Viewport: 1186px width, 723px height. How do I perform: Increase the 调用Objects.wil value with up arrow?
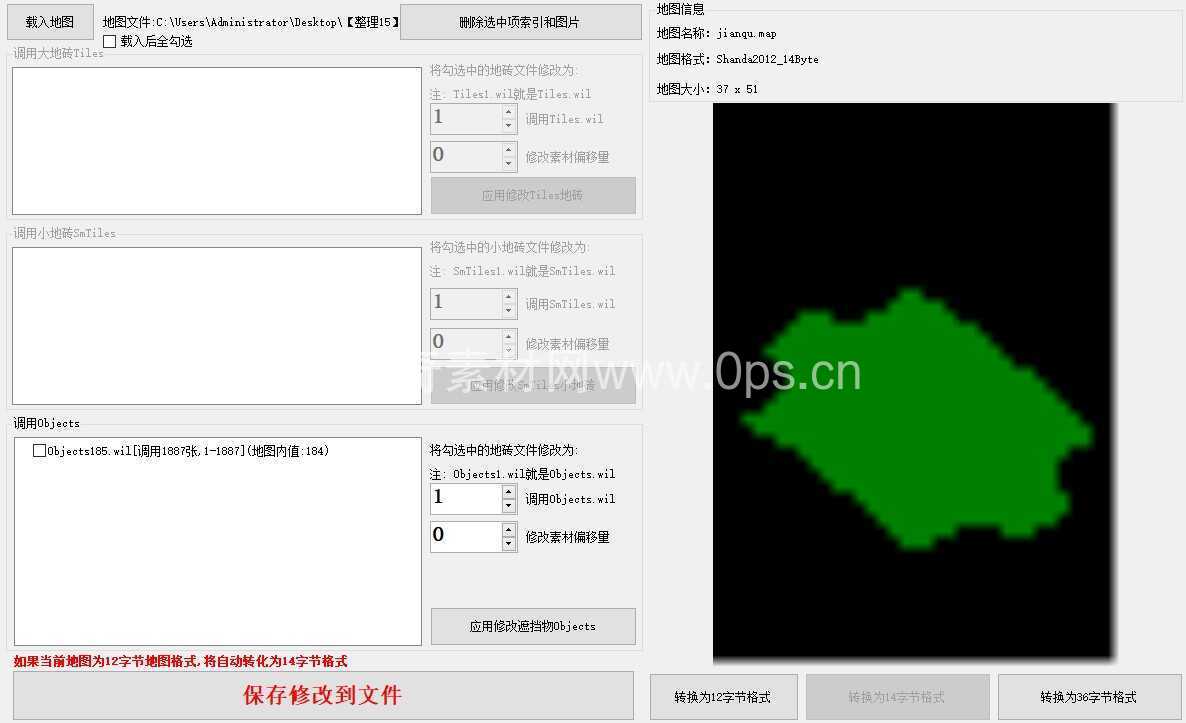coord(509,492)
